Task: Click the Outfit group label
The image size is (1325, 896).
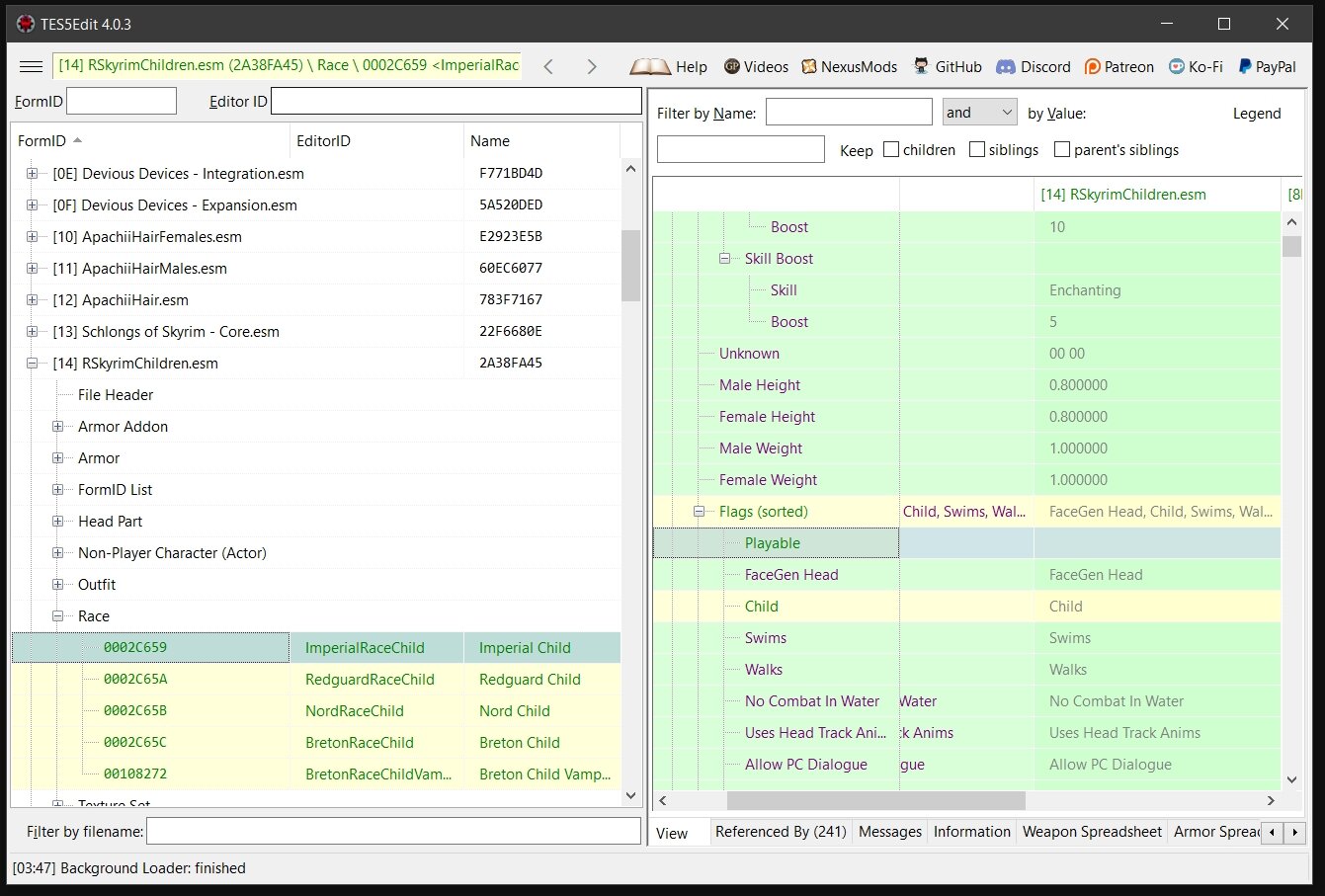Action: (97, 584)
